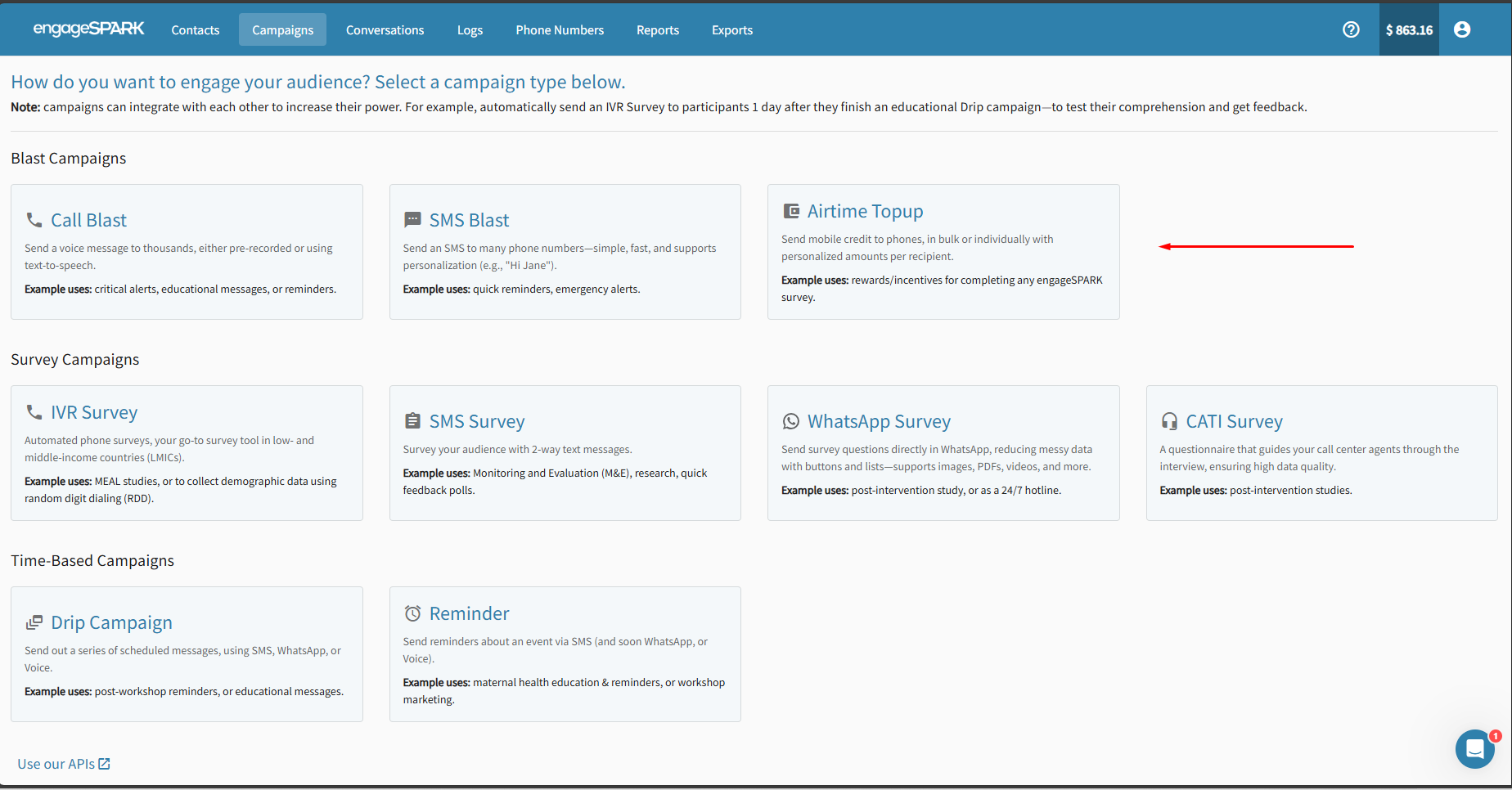Open the Reports menu item
The image size is (1512, 790).
click(x=657, y=30)
